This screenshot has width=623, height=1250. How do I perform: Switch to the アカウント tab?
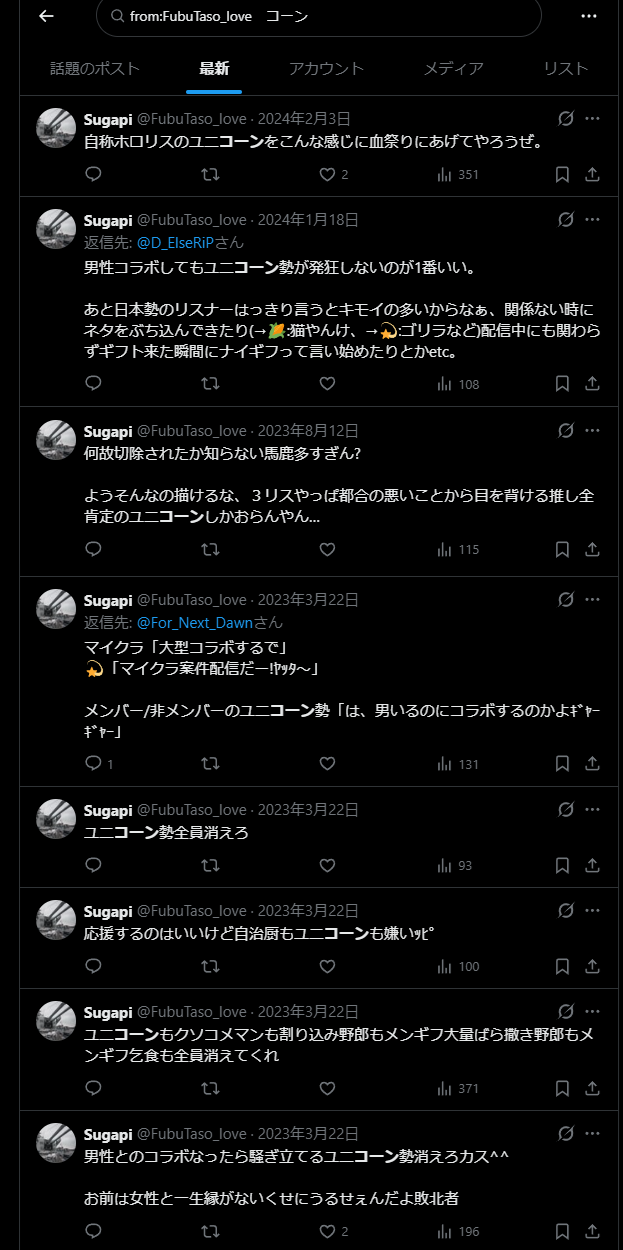tap(326, 68)
